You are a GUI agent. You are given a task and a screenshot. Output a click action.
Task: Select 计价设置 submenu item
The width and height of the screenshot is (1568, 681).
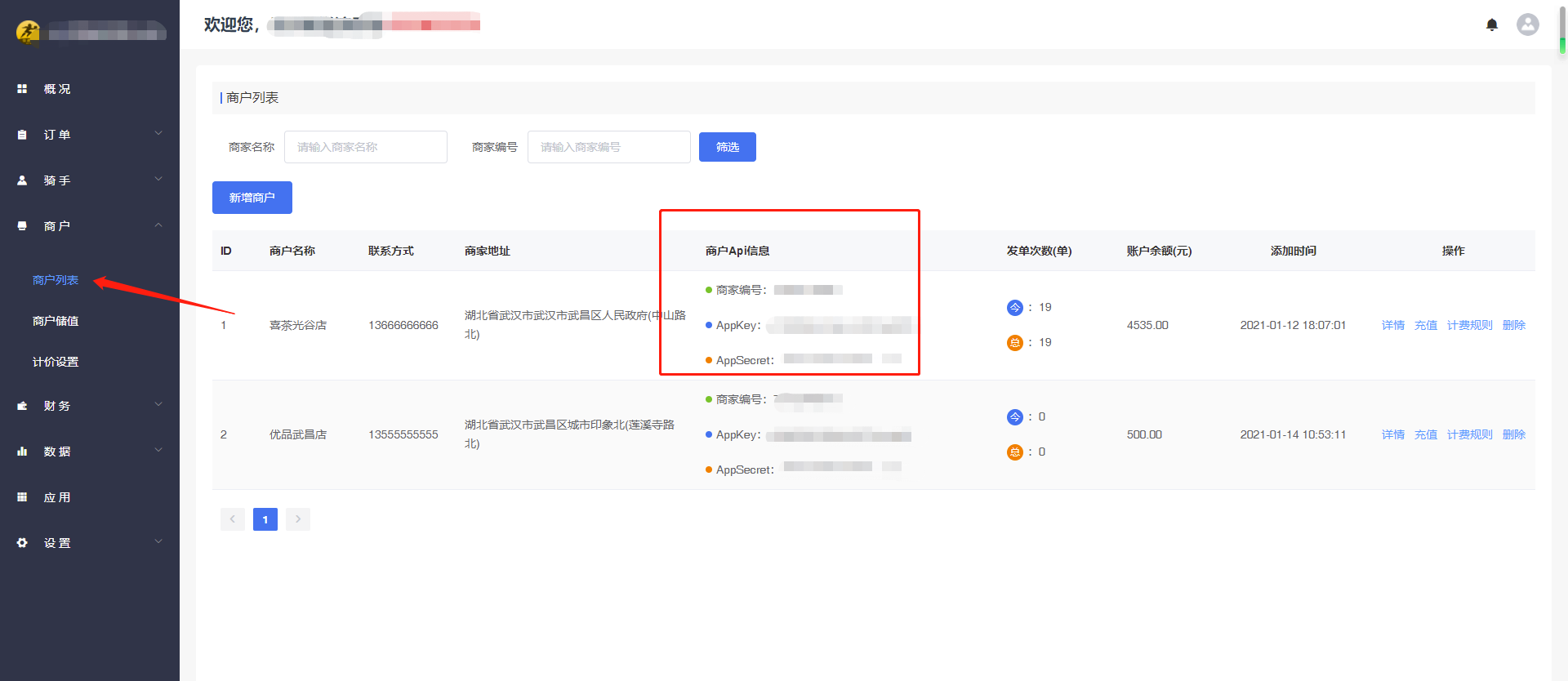56,362
